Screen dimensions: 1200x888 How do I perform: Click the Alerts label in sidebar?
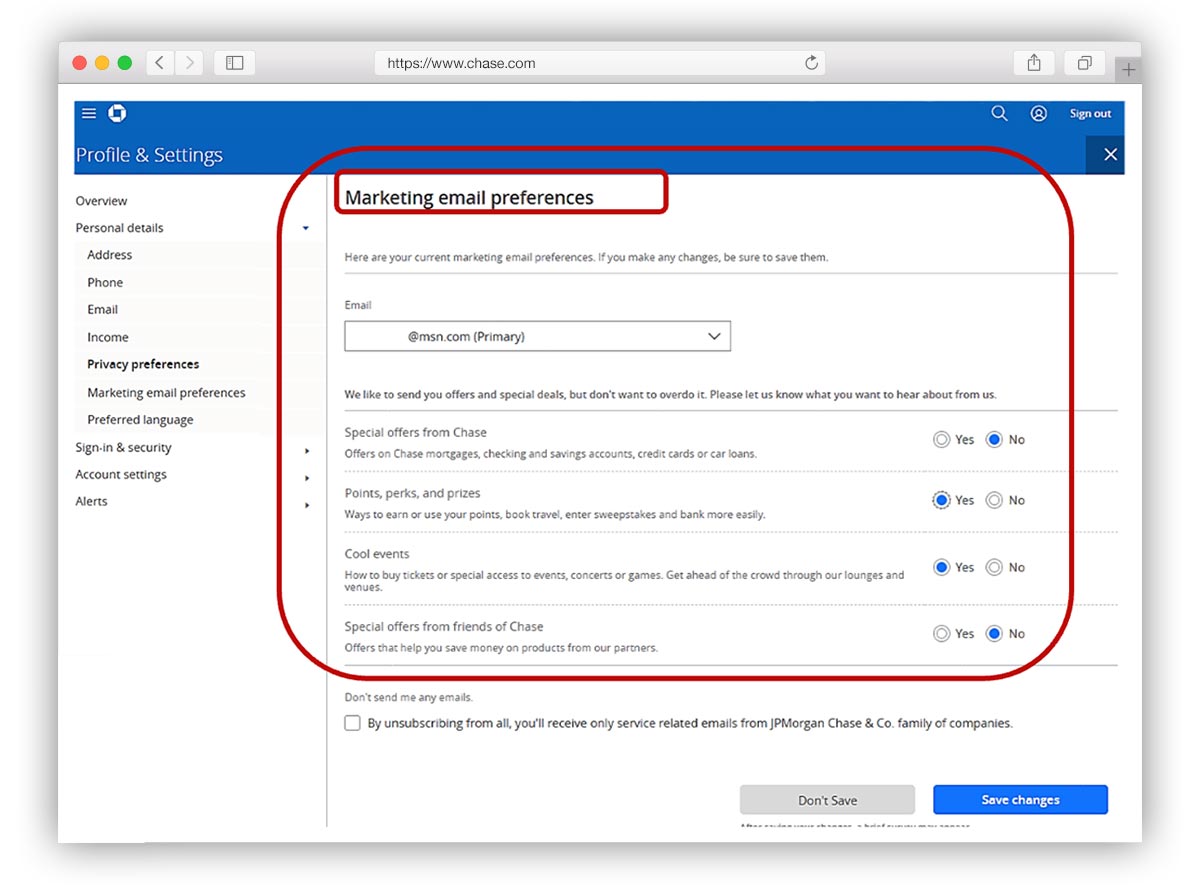point(91,501)
